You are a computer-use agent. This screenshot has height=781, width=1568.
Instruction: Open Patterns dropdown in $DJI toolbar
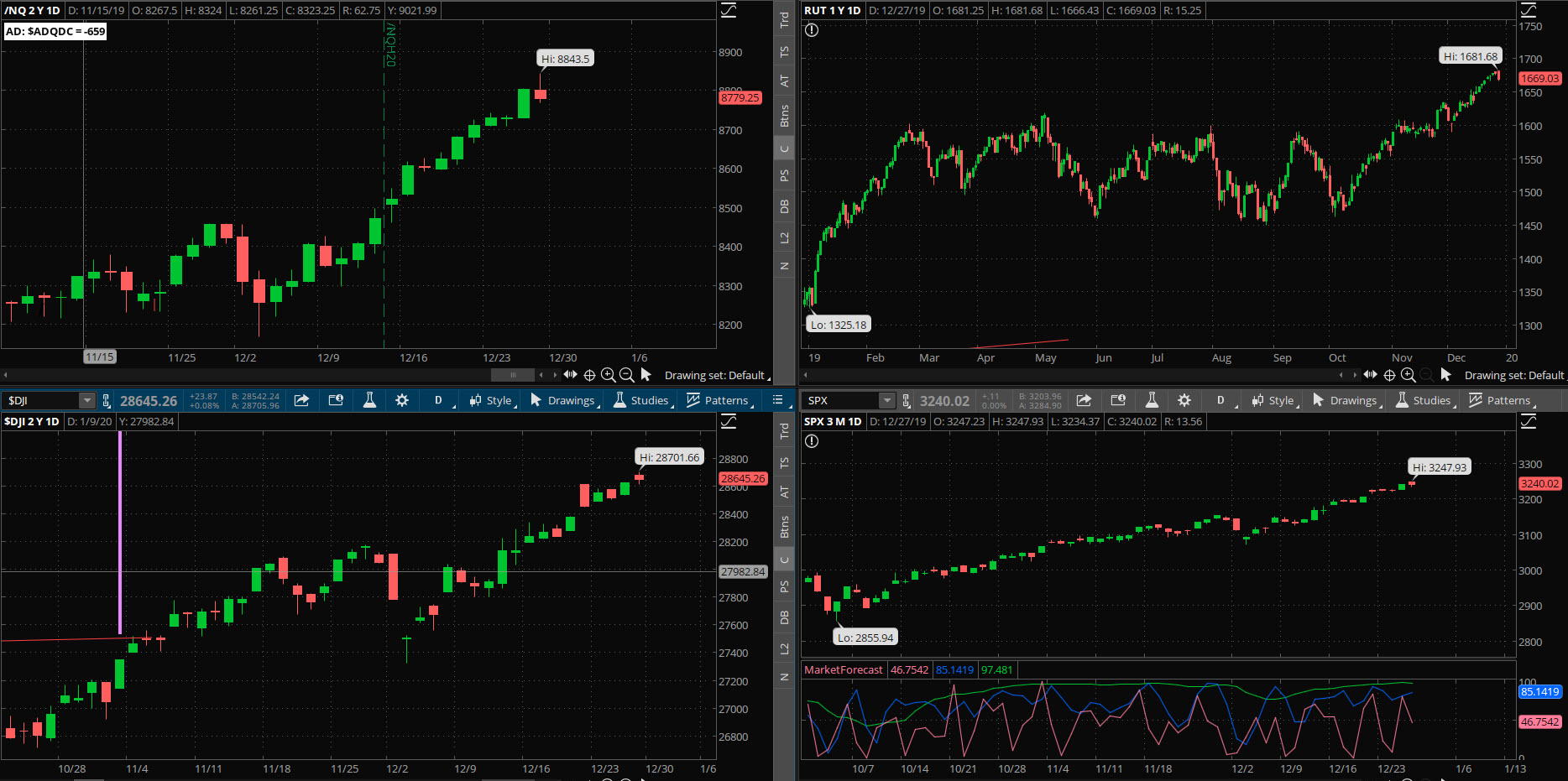pos(720,400)
